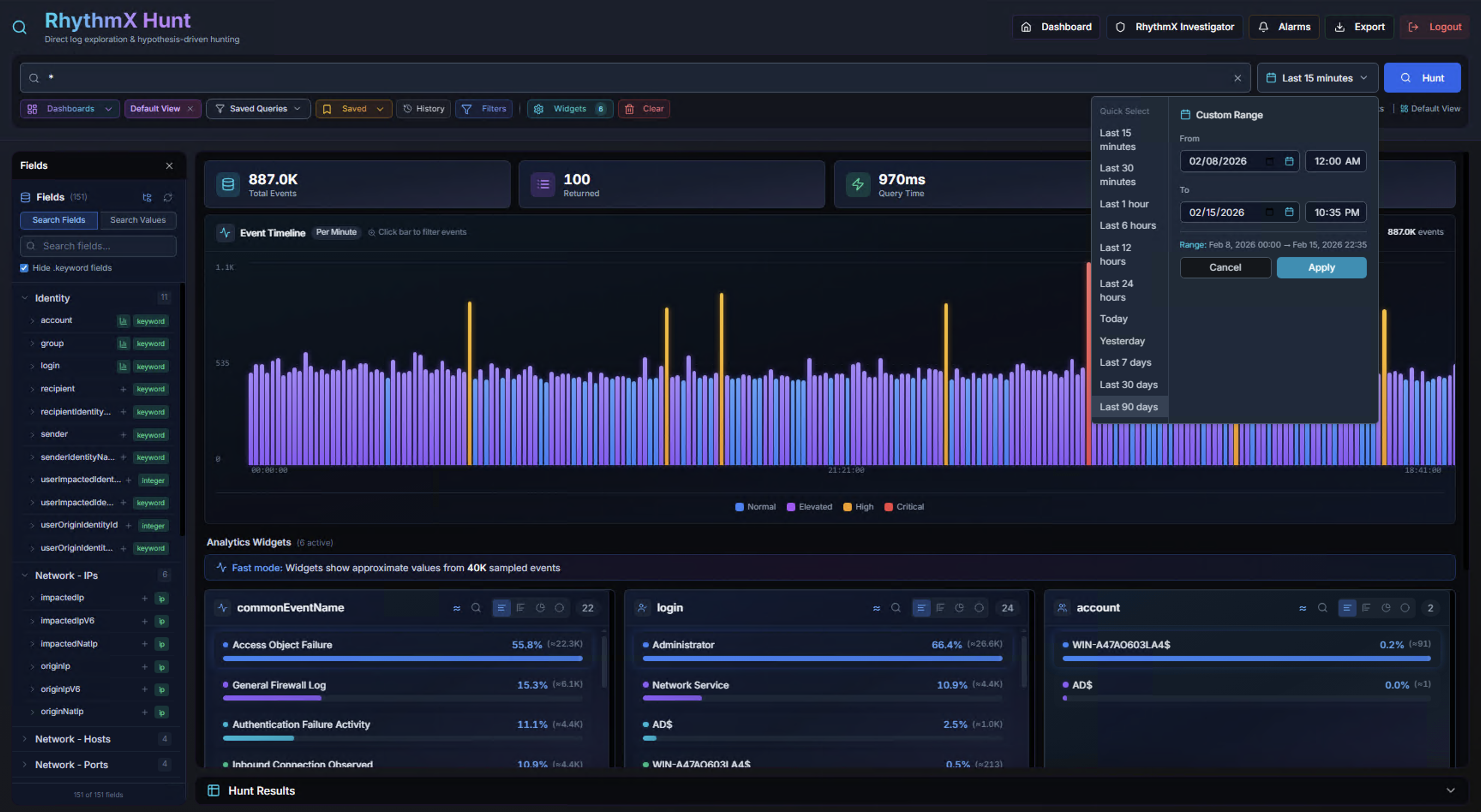Viewport: 1481px width, 812px height.
Task: Expand the Network - Hosts field group
Action: point(72,739)
